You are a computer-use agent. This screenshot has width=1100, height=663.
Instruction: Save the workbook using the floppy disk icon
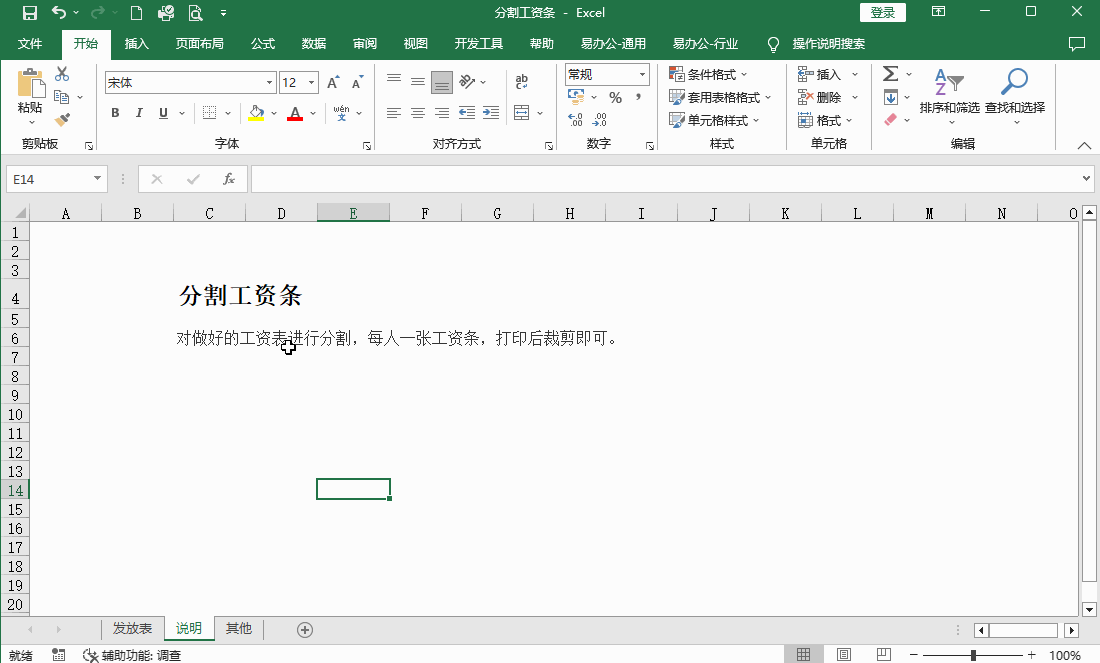coord(29,13)
